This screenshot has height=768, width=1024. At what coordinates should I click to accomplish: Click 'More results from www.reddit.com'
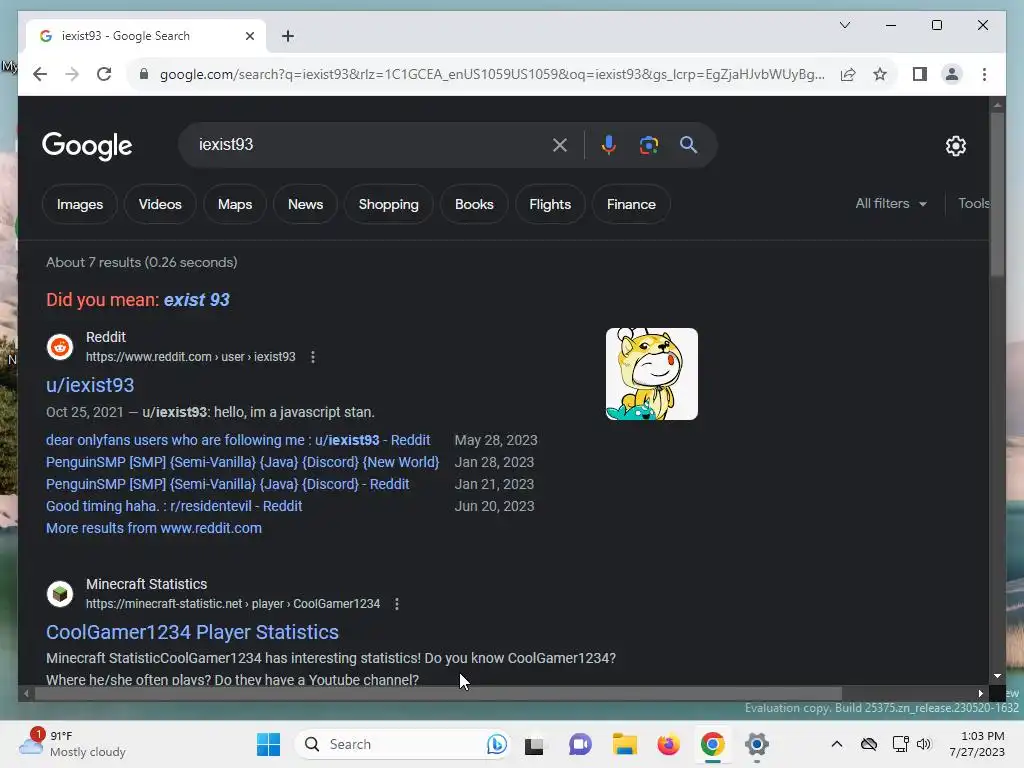(x=153, y=528)
